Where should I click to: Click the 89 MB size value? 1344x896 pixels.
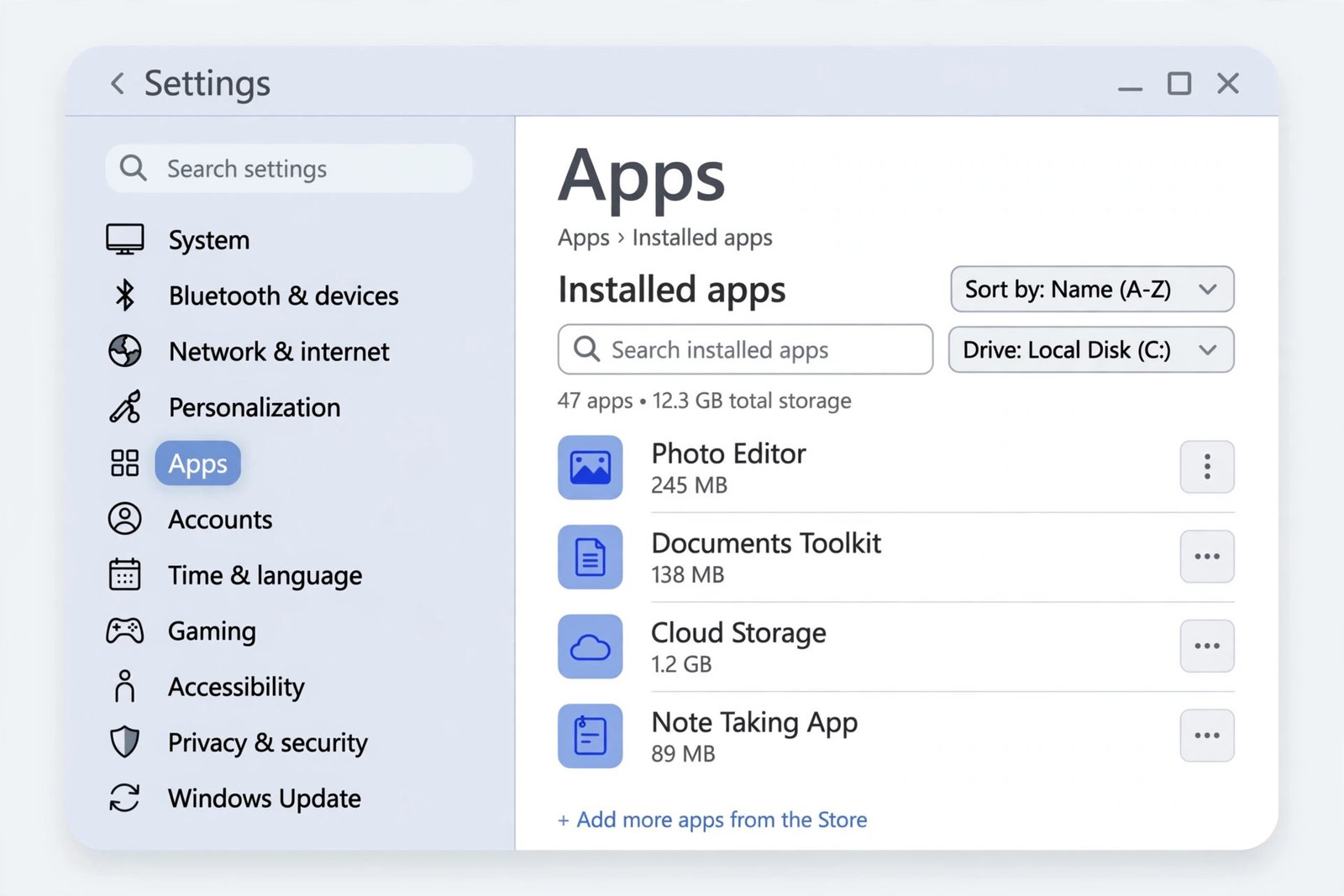point(683,754)
